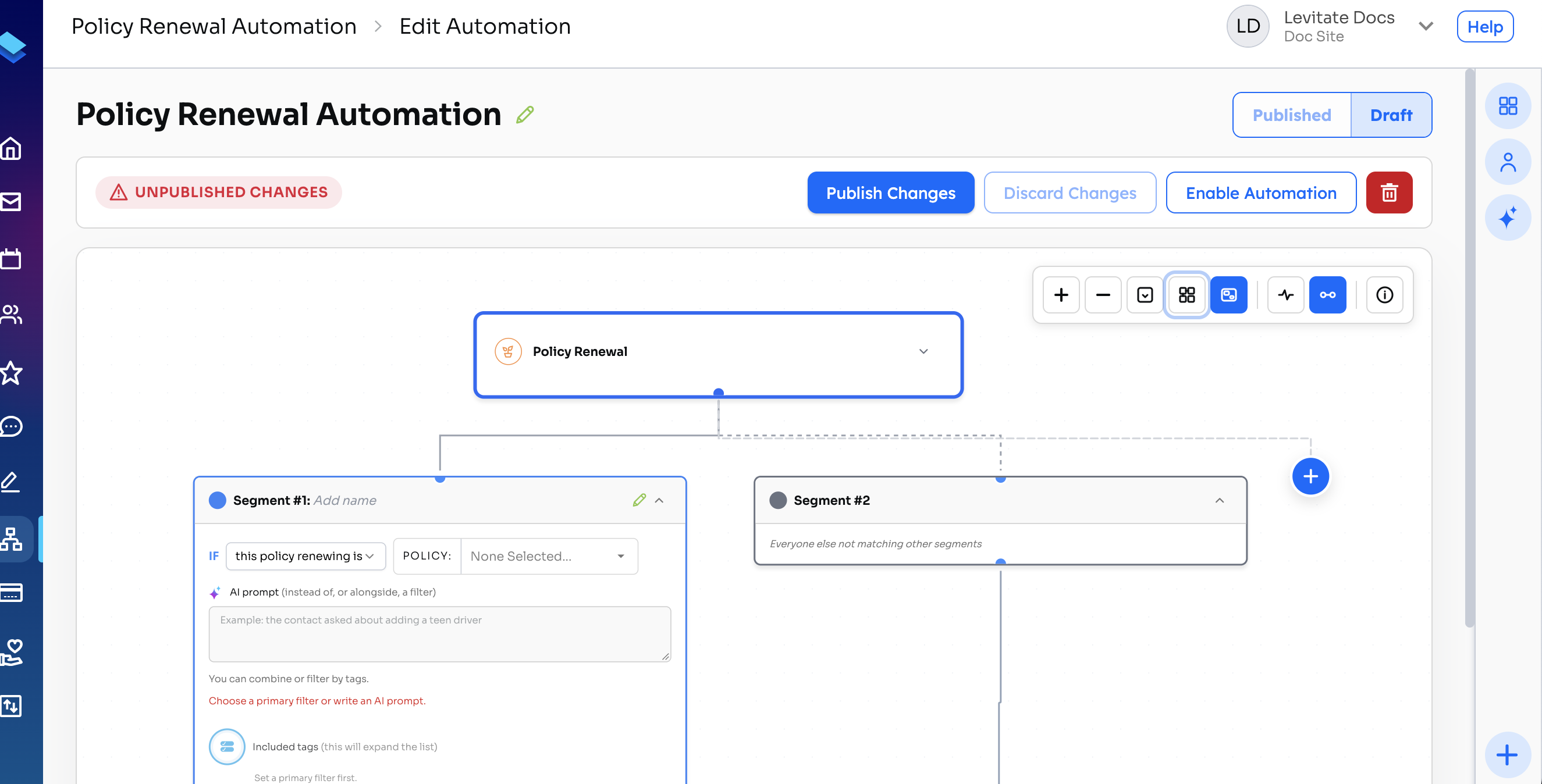Toggle the Included tags circle button
The width and height of the screenshot is (1542, 784).
pos(227,746)
